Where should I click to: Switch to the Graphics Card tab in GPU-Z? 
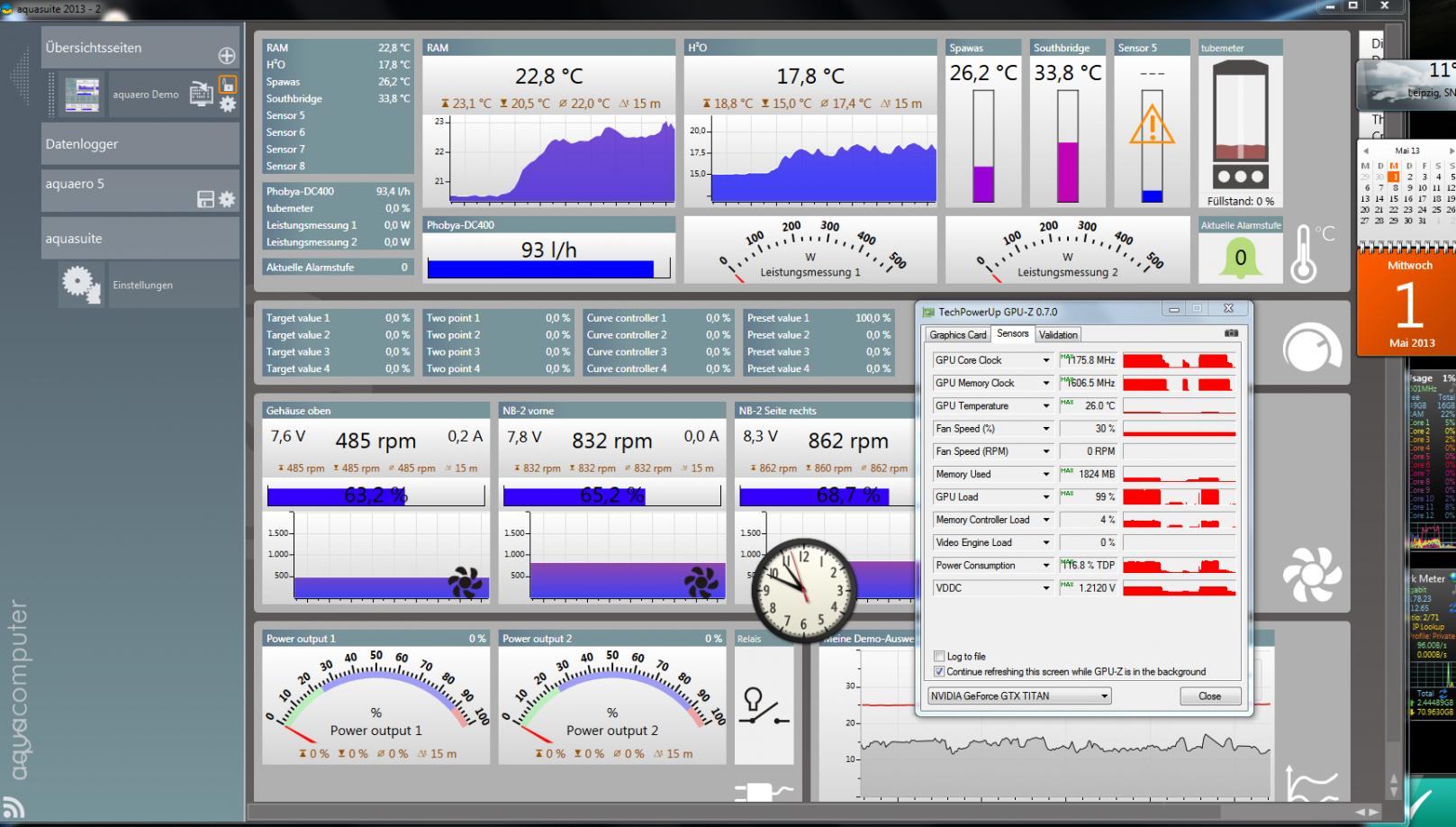pos(958,334)
